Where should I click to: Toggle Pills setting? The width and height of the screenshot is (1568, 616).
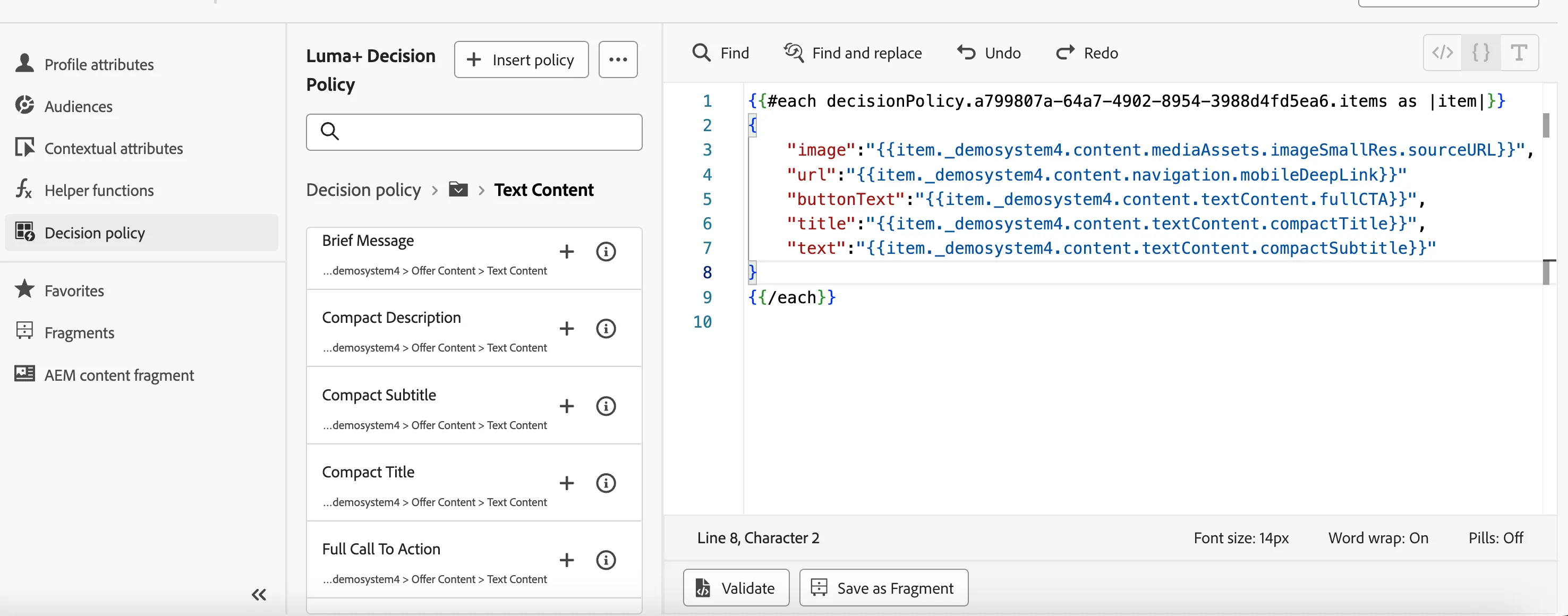point(1496,538)
